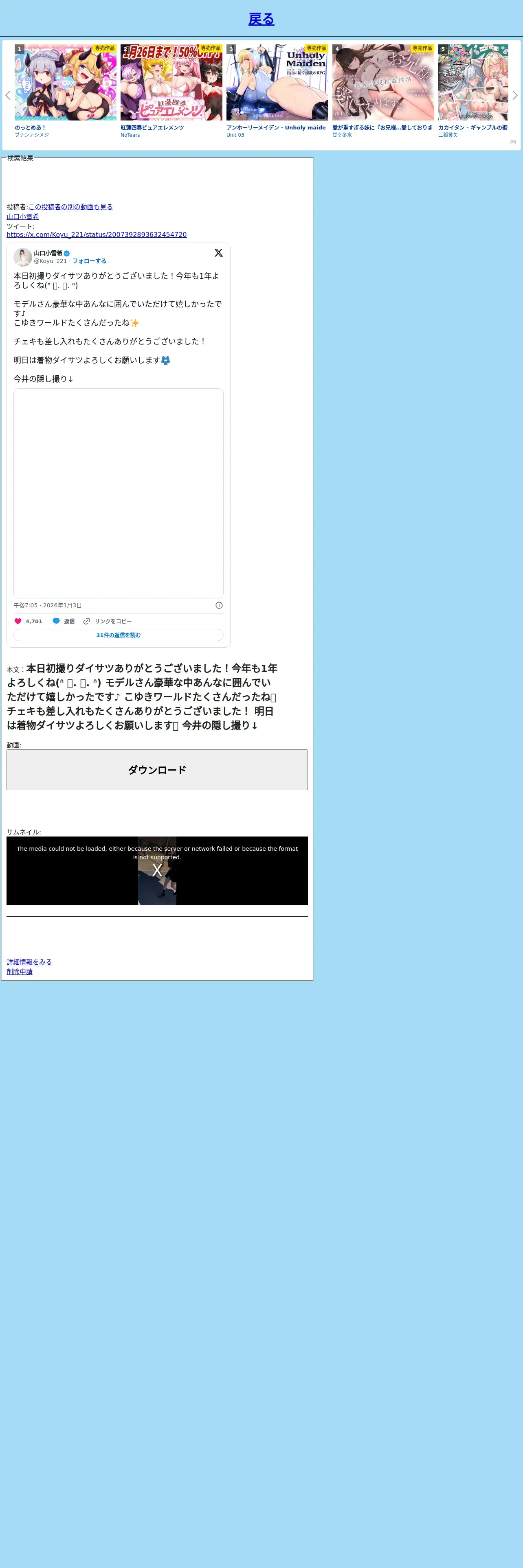The width and height of the screenshot is (523, 1568).
Task: Open the Unholy Maiden ad thumbnail
Action: [x=277, y=82]
